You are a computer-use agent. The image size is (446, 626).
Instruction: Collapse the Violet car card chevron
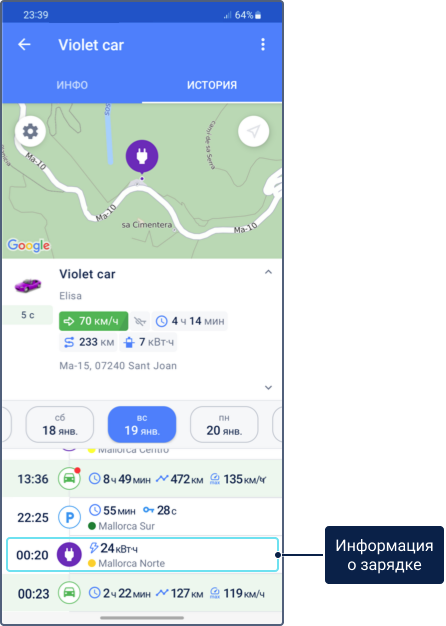coord(268,272)
